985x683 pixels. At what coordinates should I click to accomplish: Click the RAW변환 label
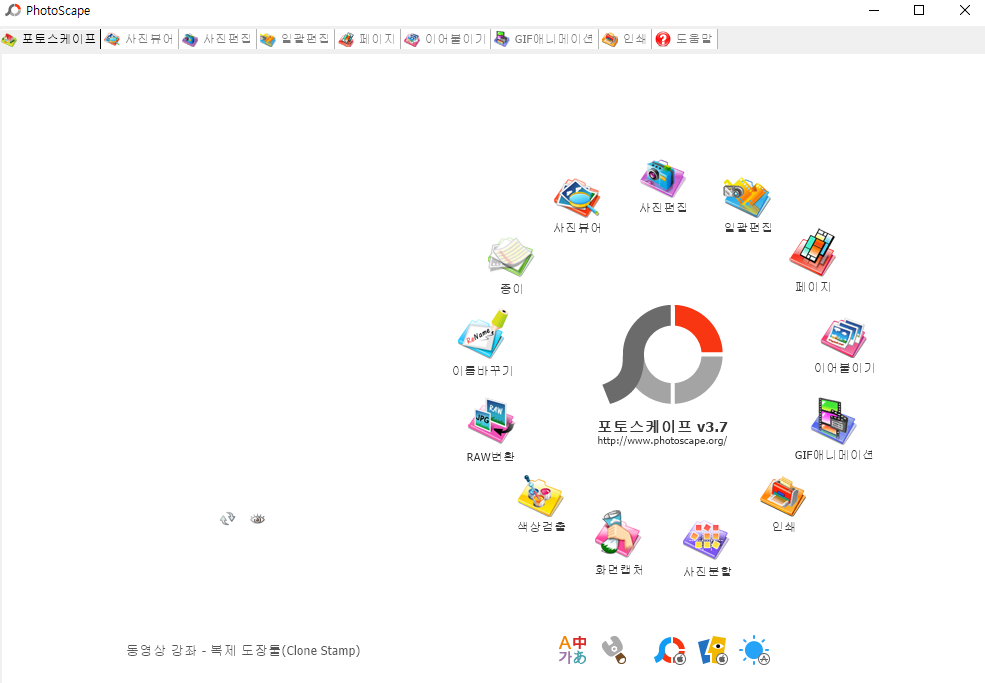click(490, 457)
